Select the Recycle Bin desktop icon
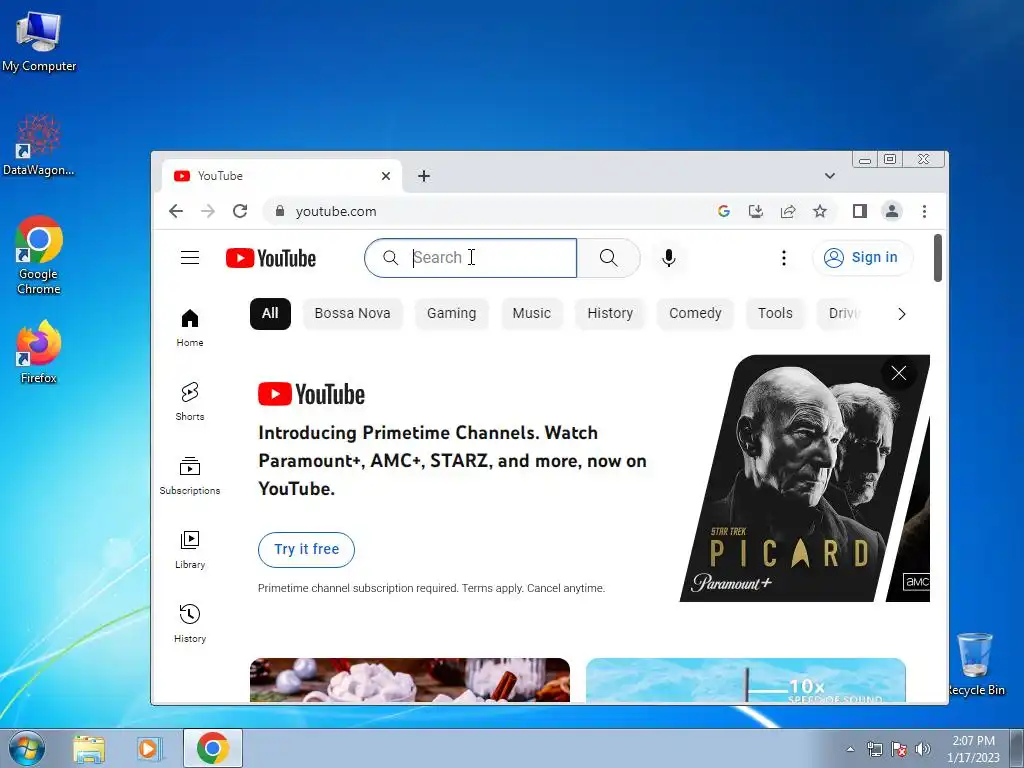 tap(974, 664)
